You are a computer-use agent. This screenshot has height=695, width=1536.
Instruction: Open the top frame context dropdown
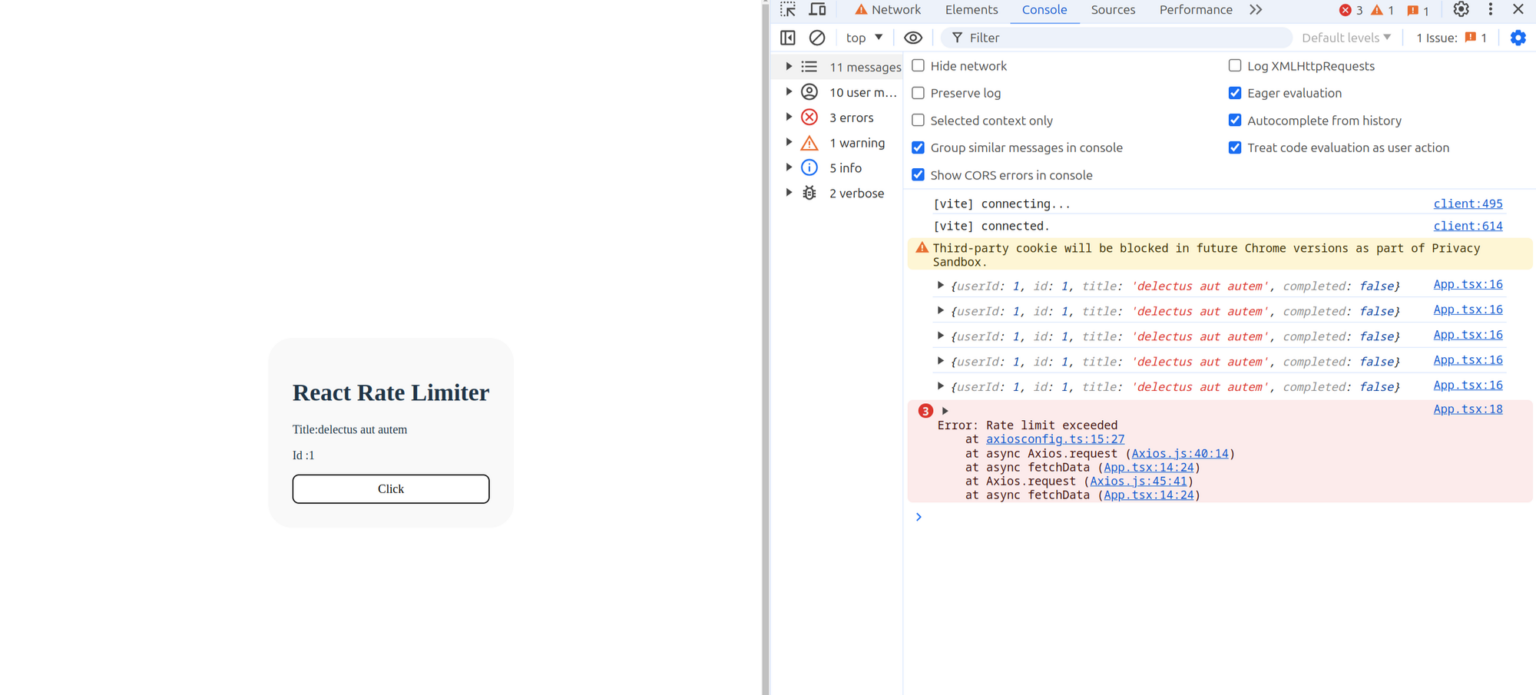863,37
